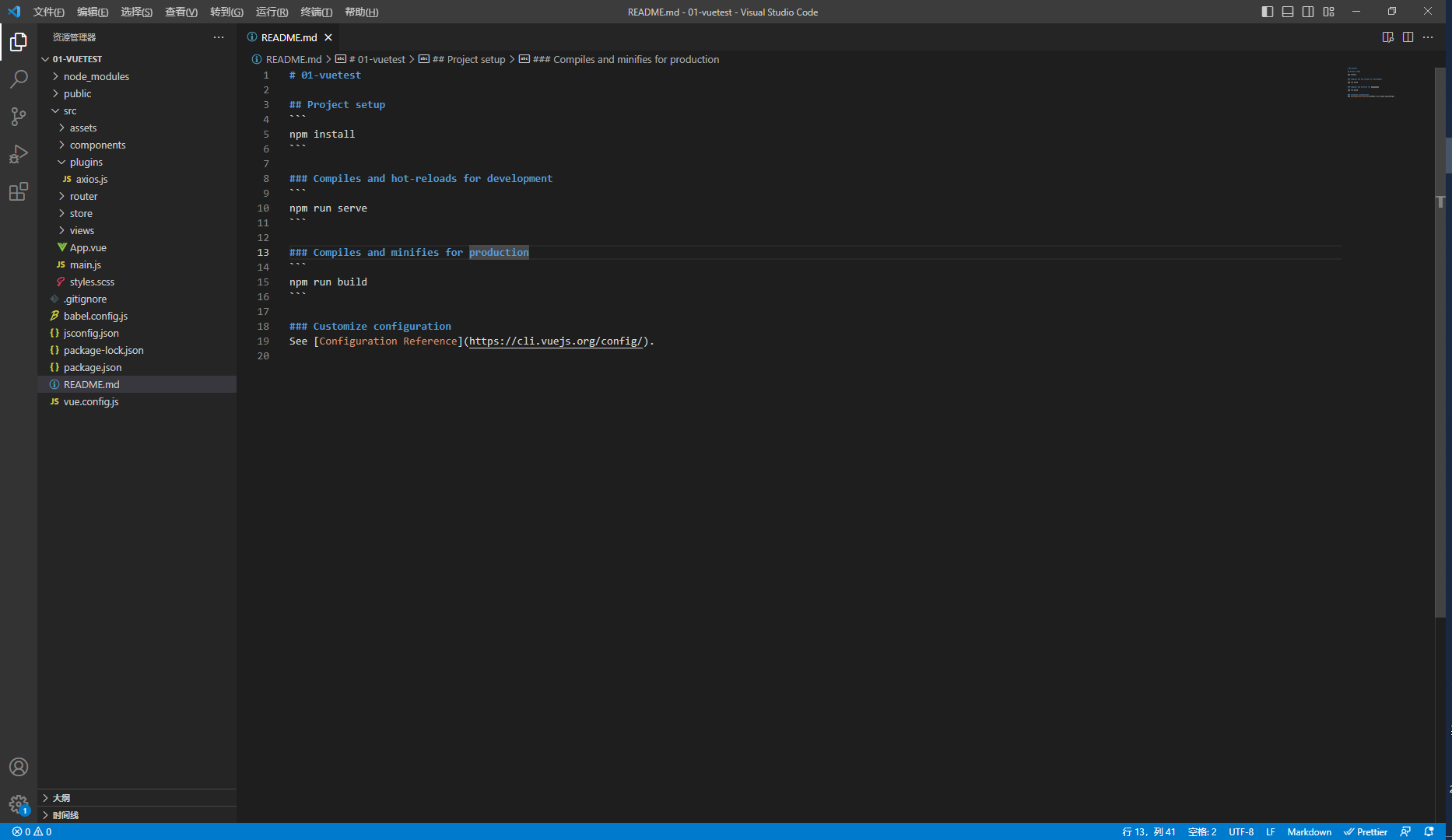Collapse the plugins folder

point(137,162)
